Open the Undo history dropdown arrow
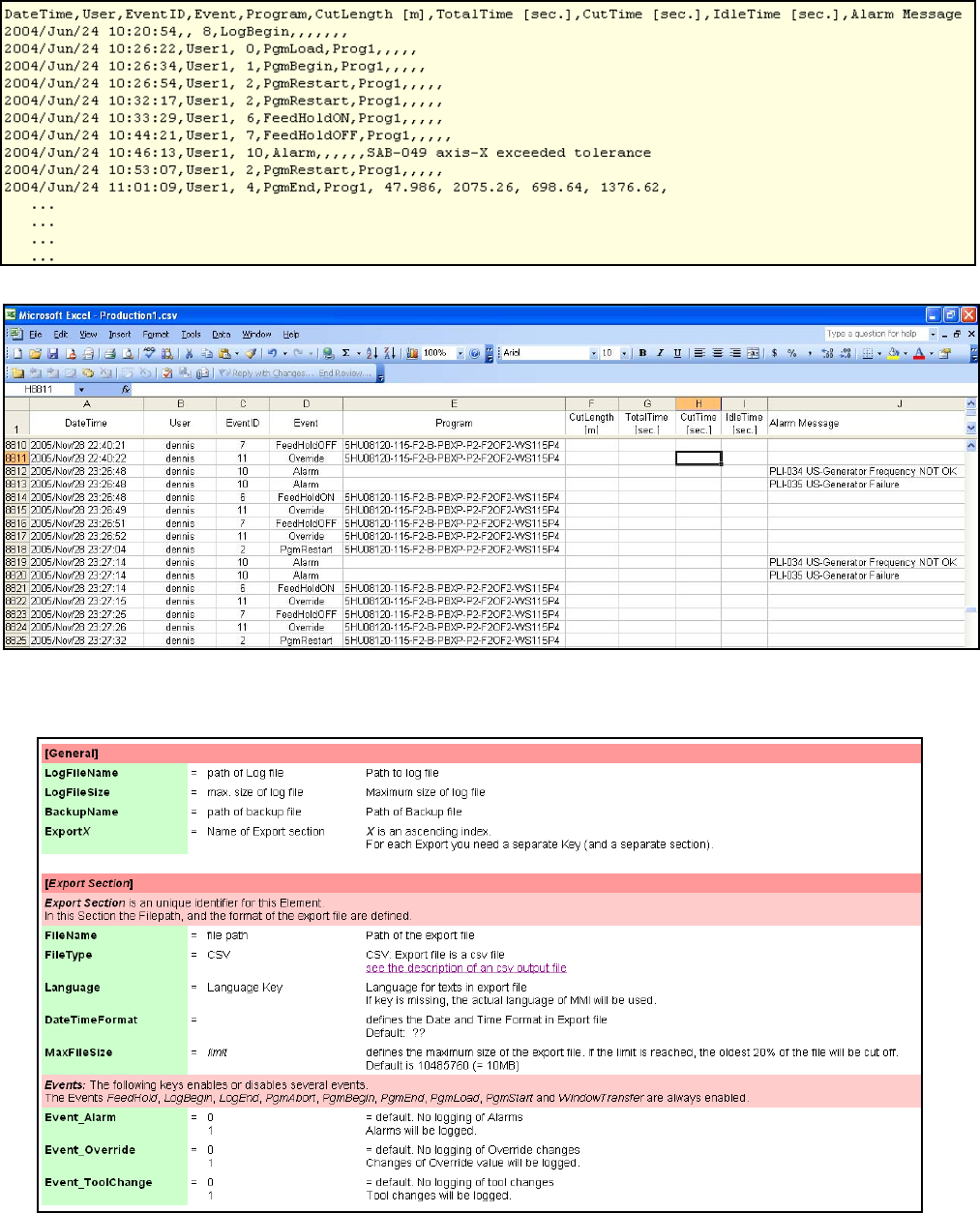The width and height of the screenshot is (980, 1213). pos(286,353)
